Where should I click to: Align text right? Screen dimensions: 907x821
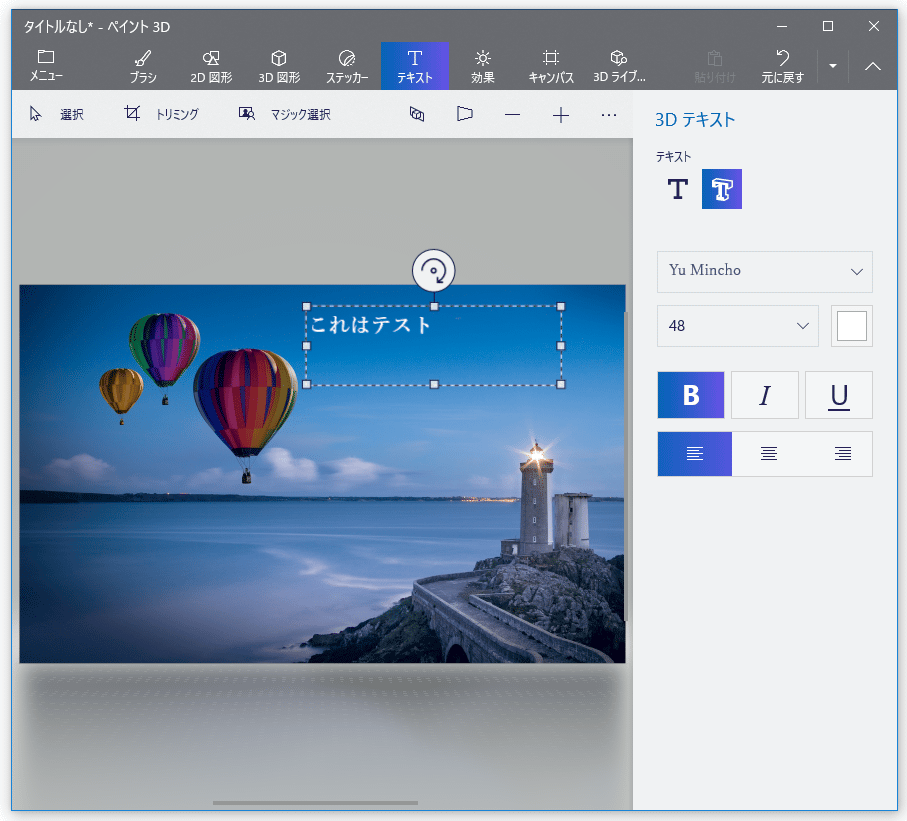coord(843,454)
